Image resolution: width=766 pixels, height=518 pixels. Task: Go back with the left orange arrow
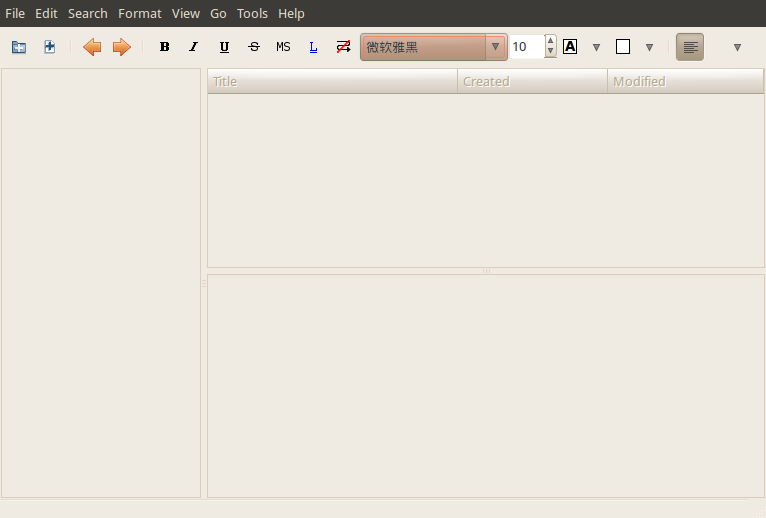click(x=92, y=47)
